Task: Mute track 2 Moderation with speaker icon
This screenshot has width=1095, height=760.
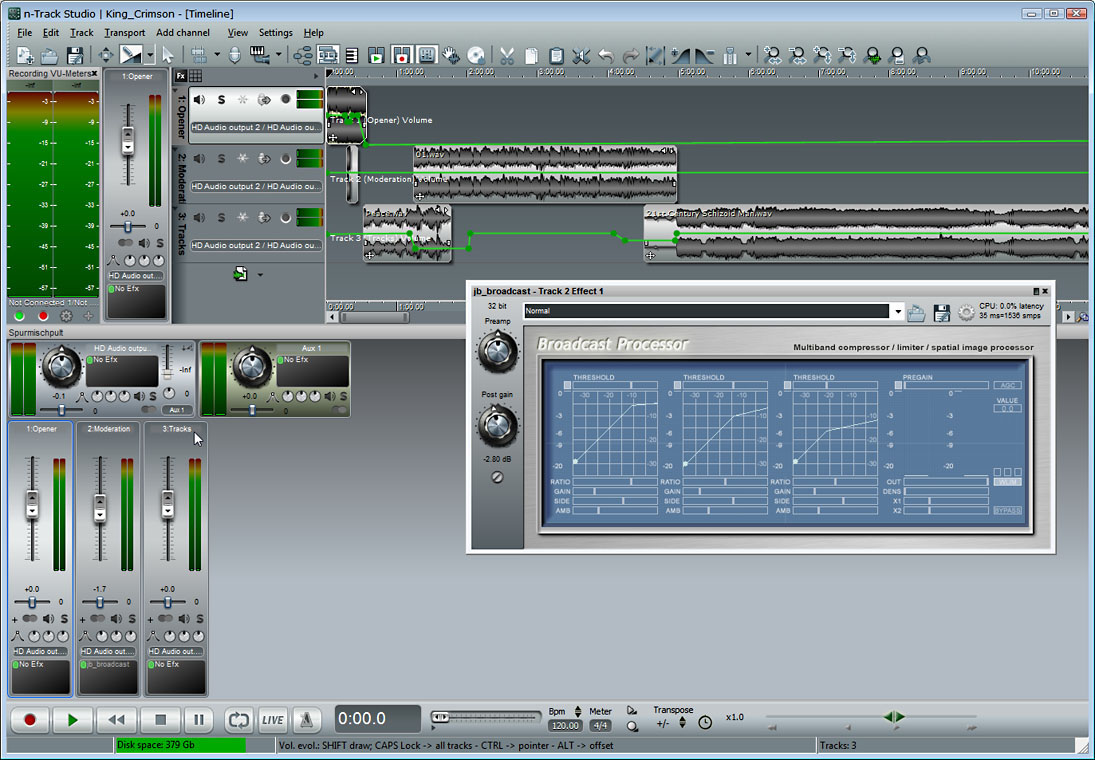Action: click(199, 159)
